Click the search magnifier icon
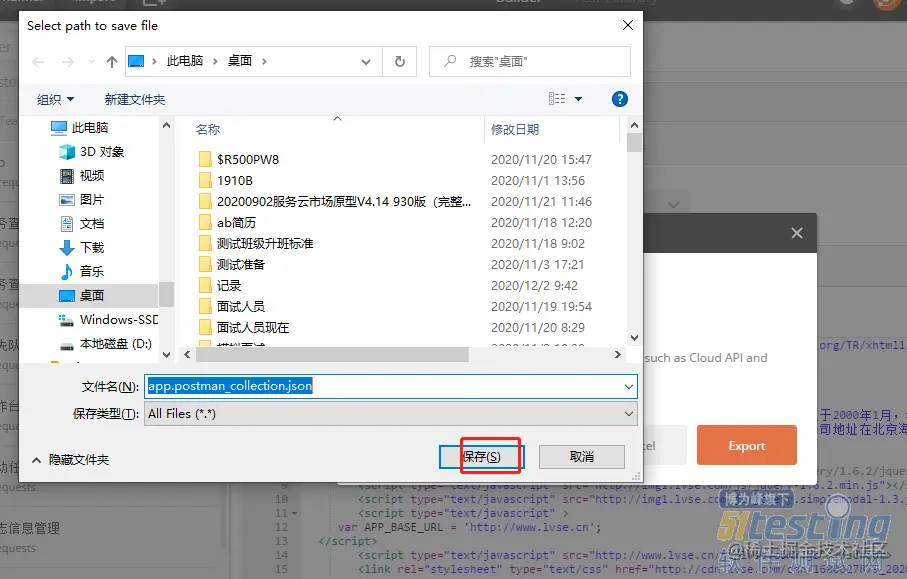The width and height of the screenshot is (907, 579). point(450,61)
